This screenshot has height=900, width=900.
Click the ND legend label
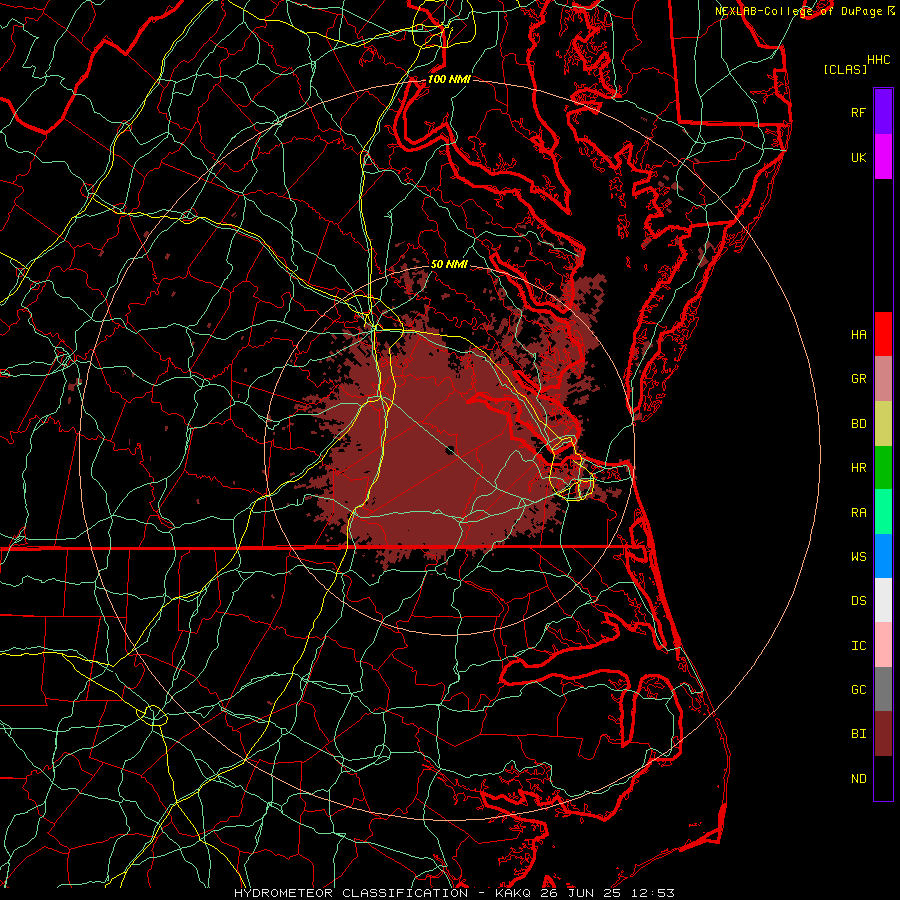[858, 779]
